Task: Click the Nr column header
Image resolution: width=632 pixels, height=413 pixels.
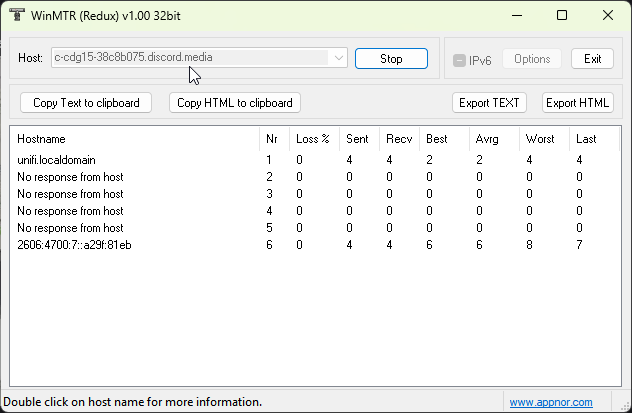Action: click(x=274, y=139)
